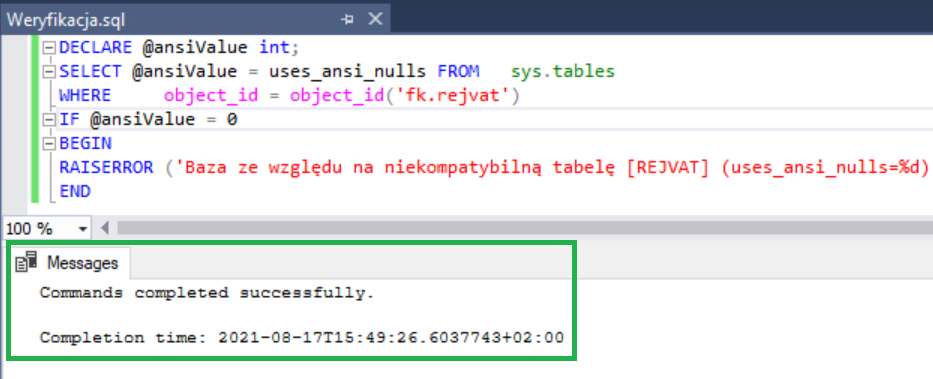Image resolution: width=933 pixels, height=379 pixels.
Task: Click the editor horizontal scrollbar track
Action: (x=524, y=228)
